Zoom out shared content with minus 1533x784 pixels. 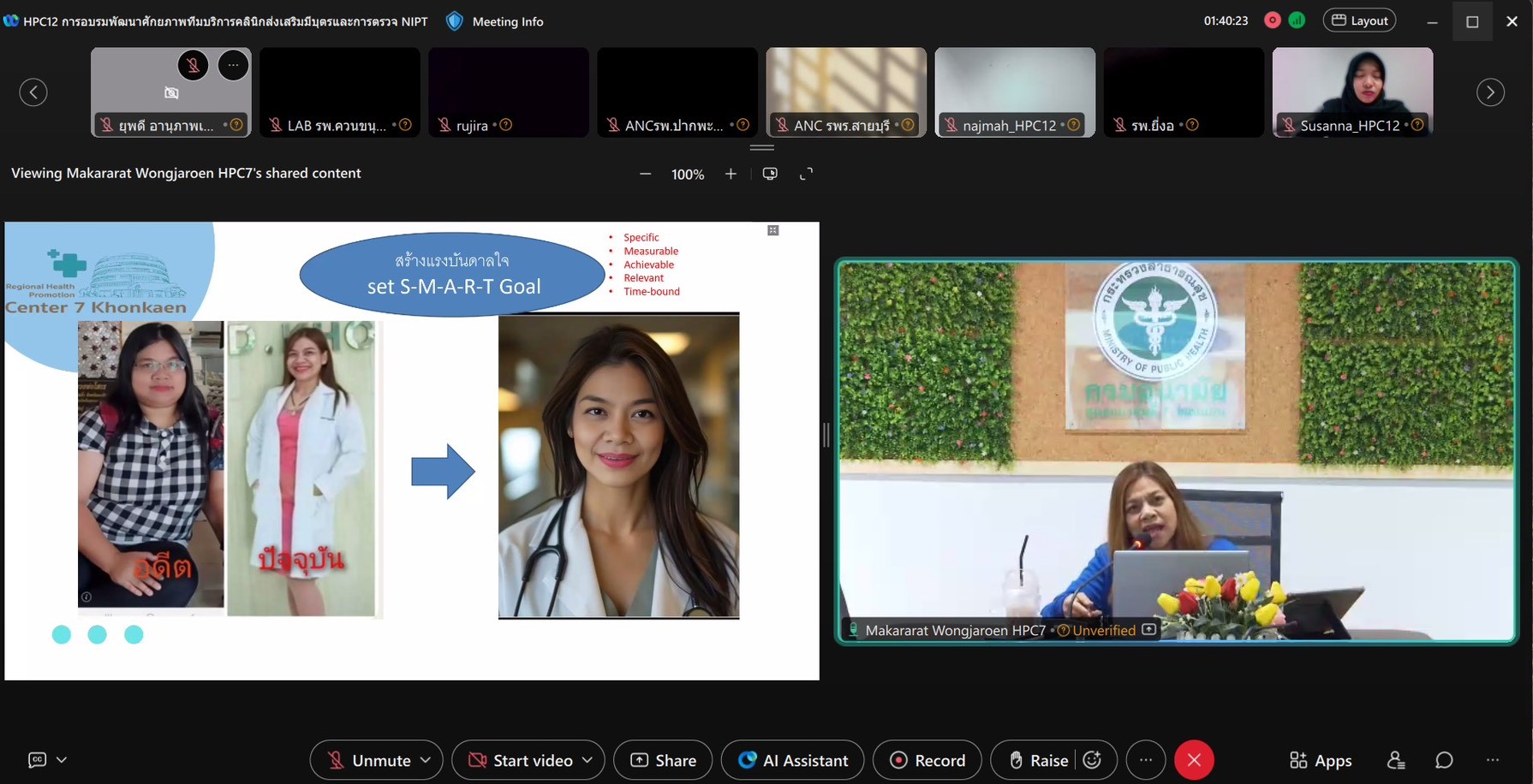[646, 174]
